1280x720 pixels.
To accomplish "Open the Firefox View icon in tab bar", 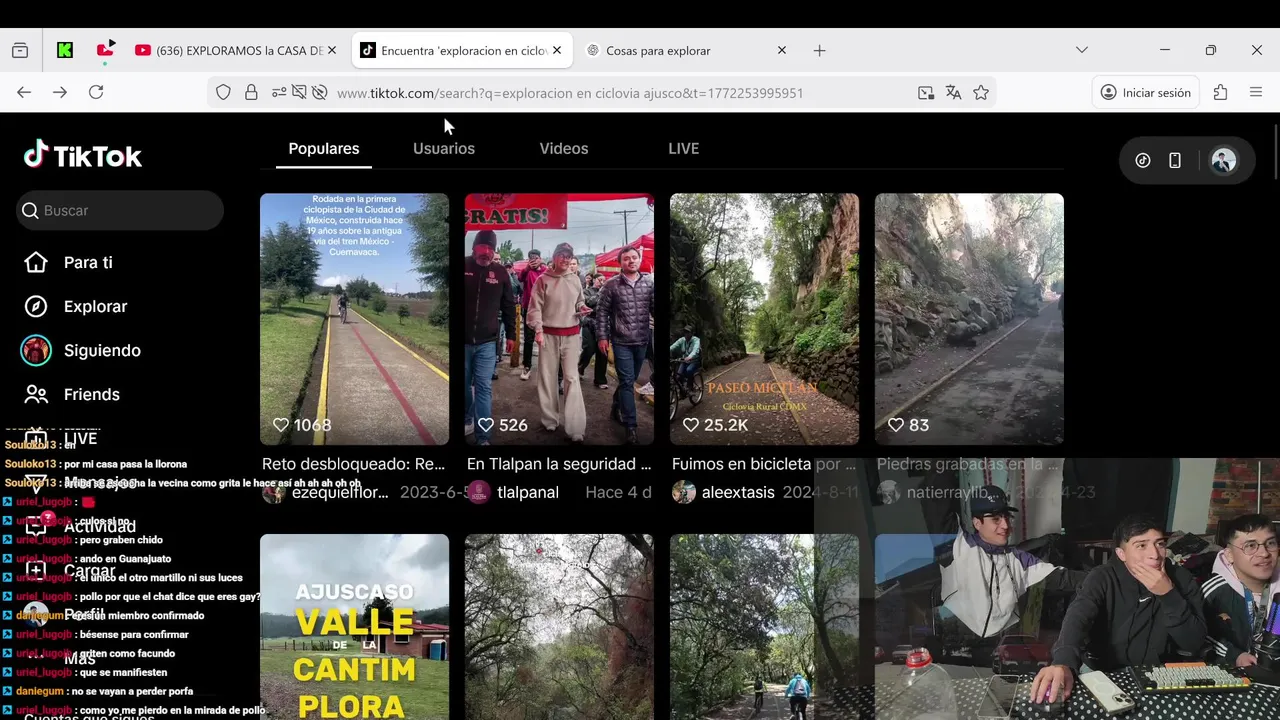I will tap(20, 51).
